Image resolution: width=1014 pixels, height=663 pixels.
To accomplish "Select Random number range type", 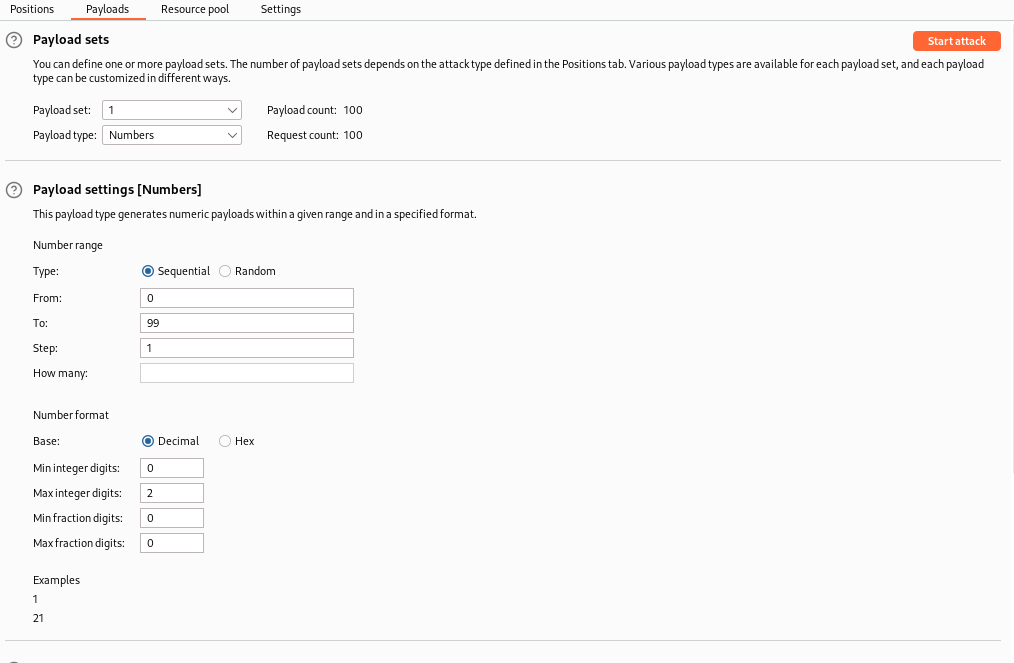I will 225,271.
